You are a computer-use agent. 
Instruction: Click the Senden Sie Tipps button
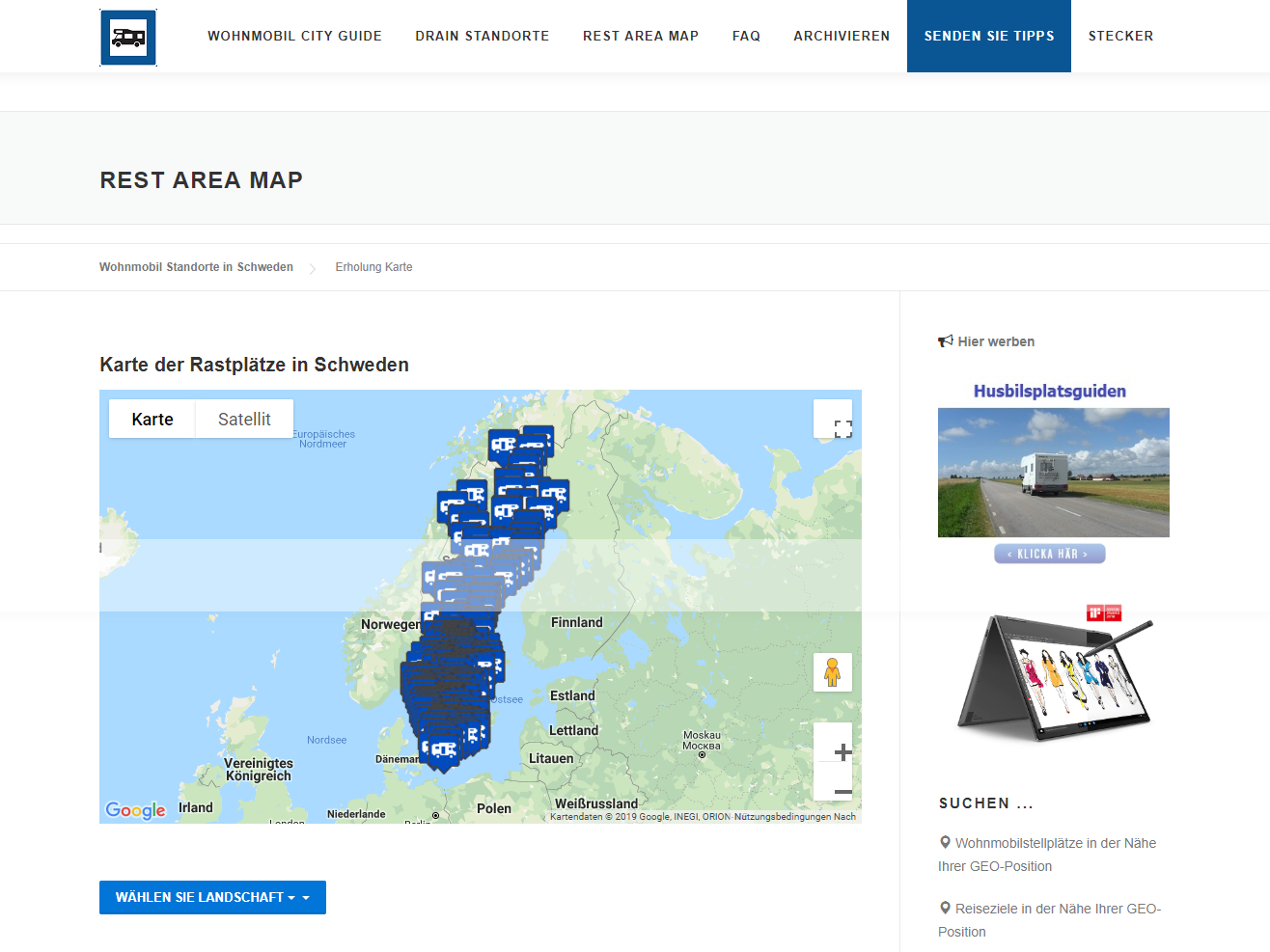988,36
